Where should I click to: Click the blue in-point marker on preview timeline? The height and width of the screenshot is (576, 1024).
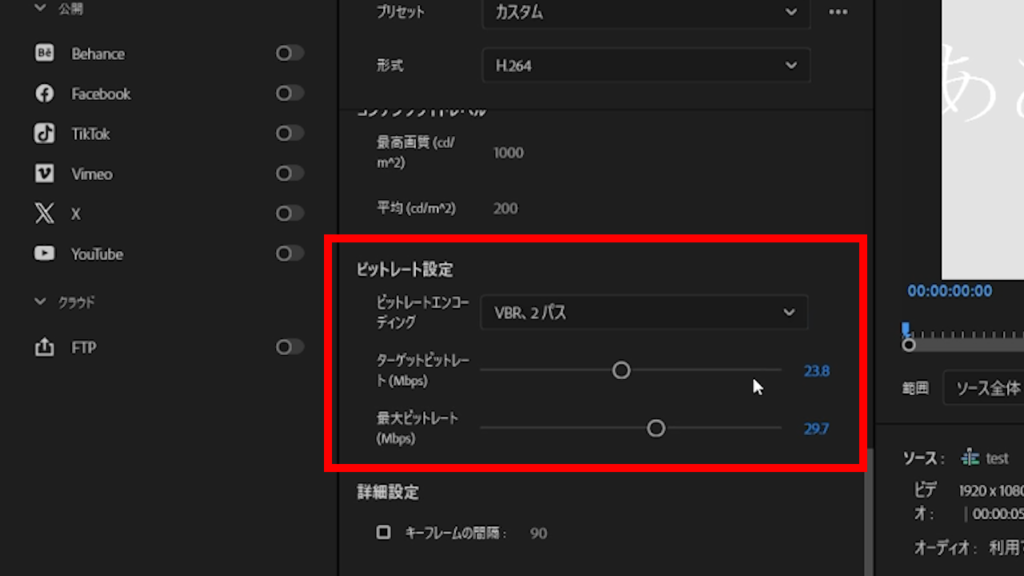coord(906,328)
